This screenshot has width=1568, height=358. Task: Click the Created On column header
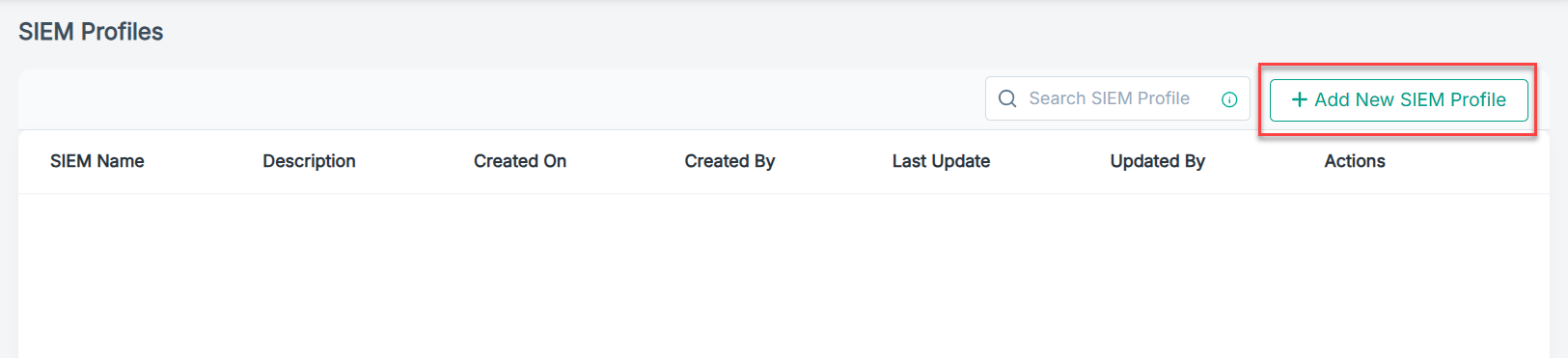point(520,161)
